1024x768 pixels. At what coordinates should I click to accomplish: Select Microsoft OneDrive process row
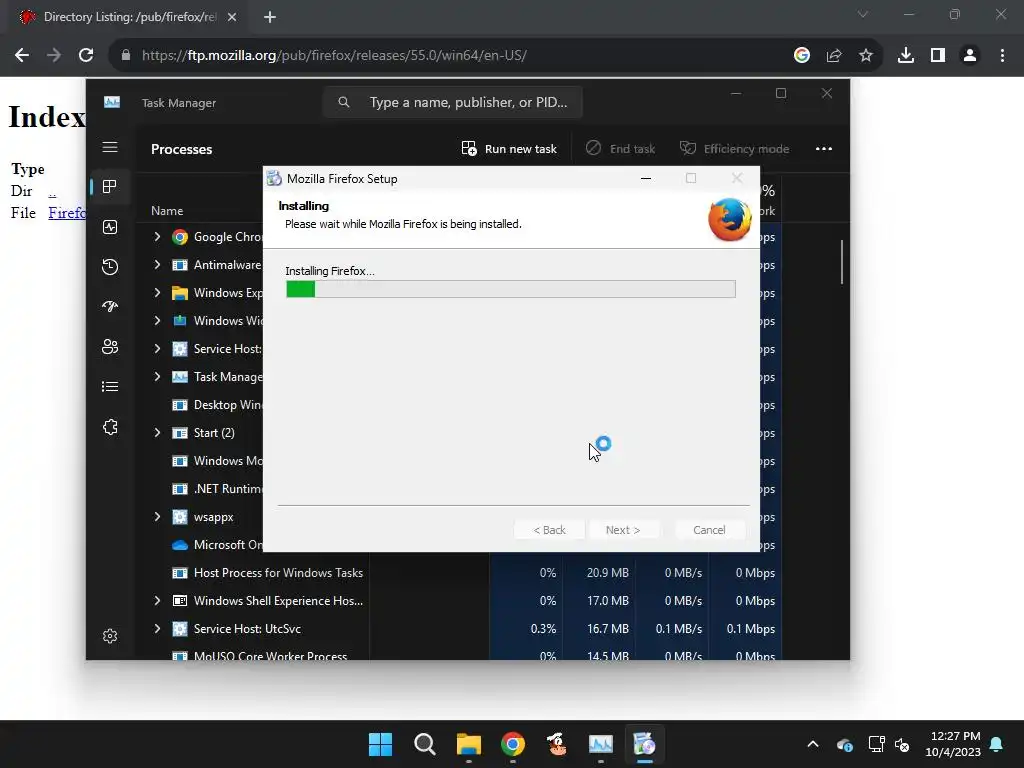(200, 545)
